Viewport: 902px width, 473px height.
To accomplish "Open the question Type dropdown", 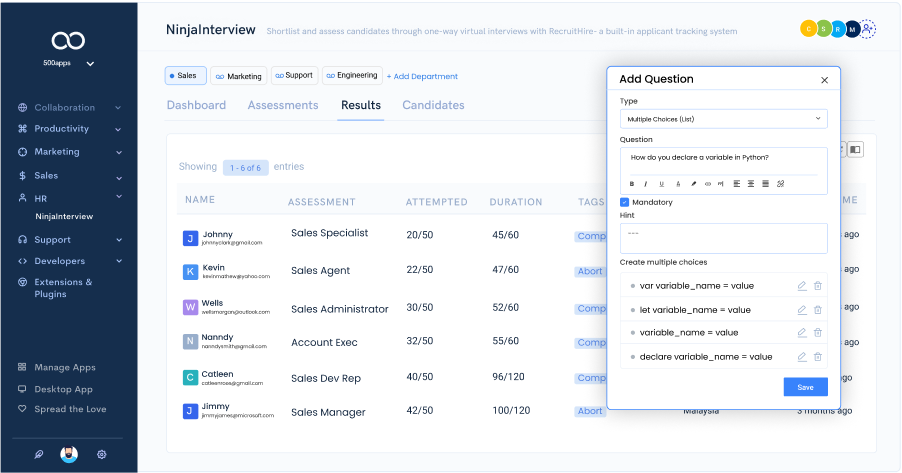I will (x=723, y=119).
